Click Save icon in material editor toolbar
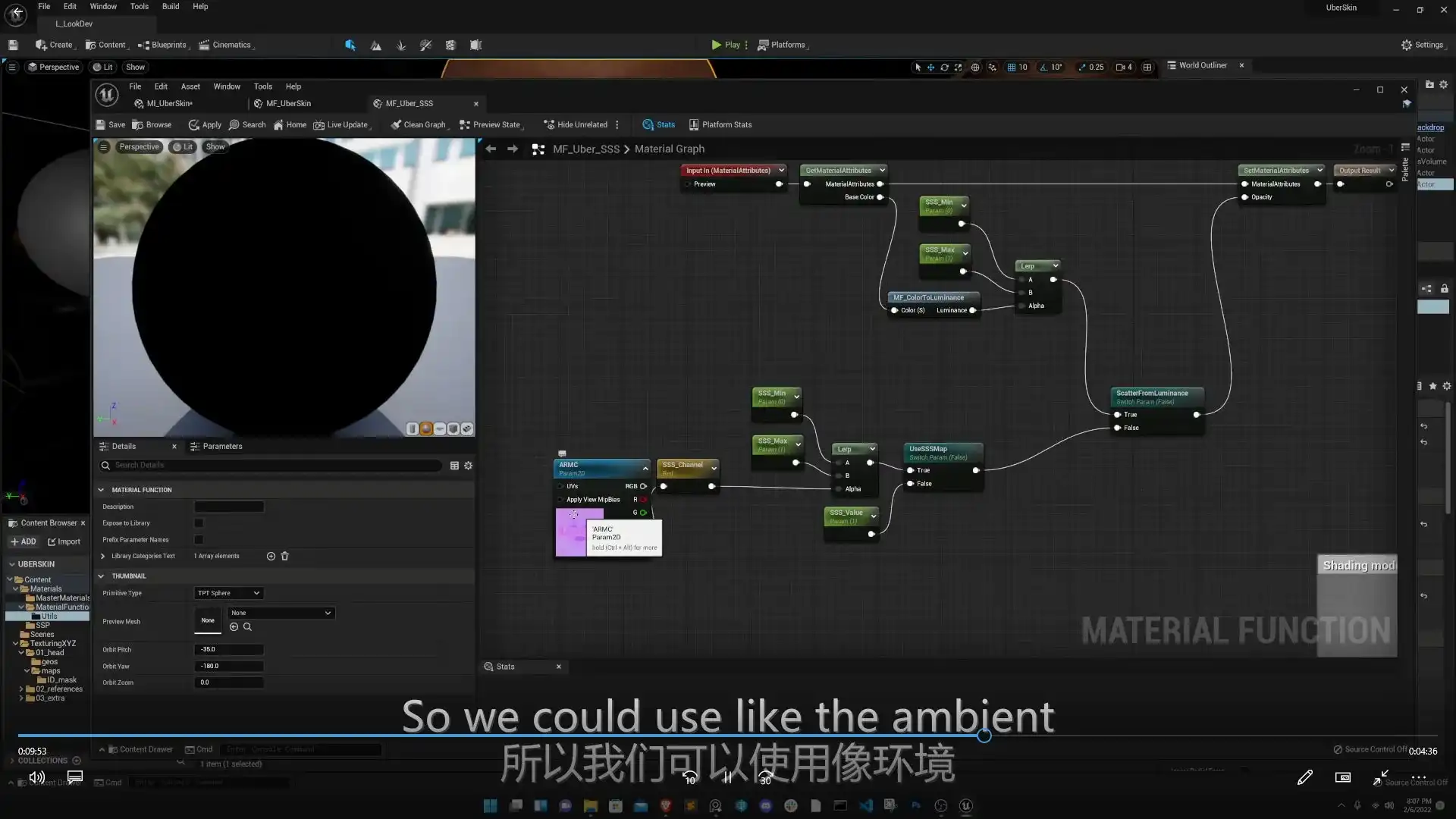This screenshot has width=1456, height=819. pos(101,125)
